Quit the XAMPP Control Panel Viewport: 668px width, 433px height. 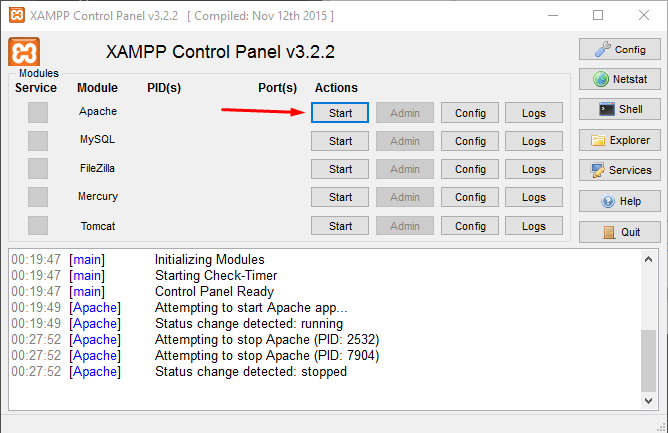[x=619, y=232]
